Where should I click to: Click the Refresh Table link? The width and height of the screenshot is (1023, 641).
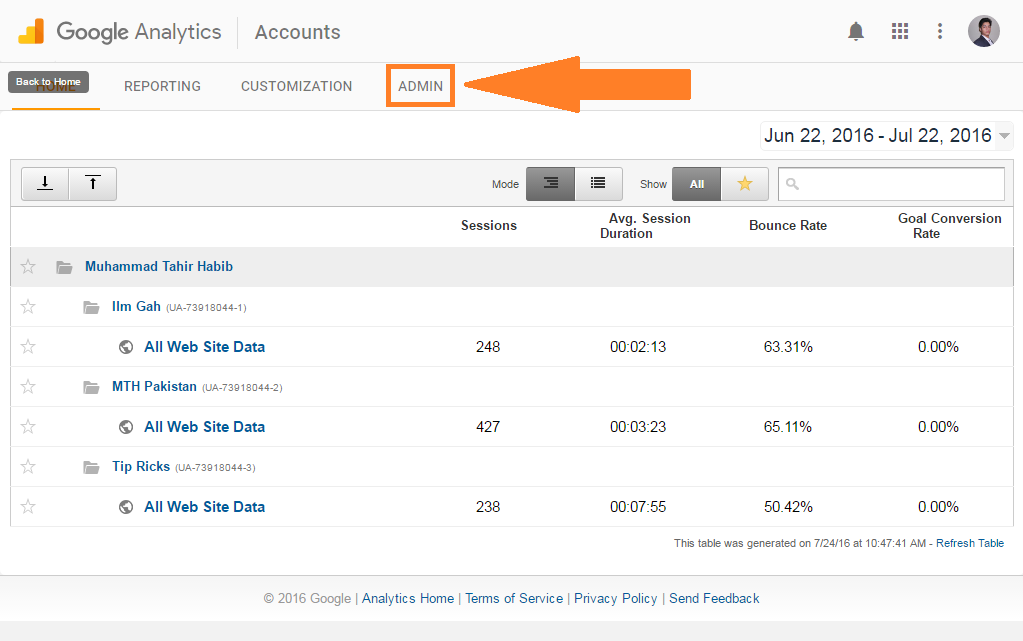tap(970, 543)
